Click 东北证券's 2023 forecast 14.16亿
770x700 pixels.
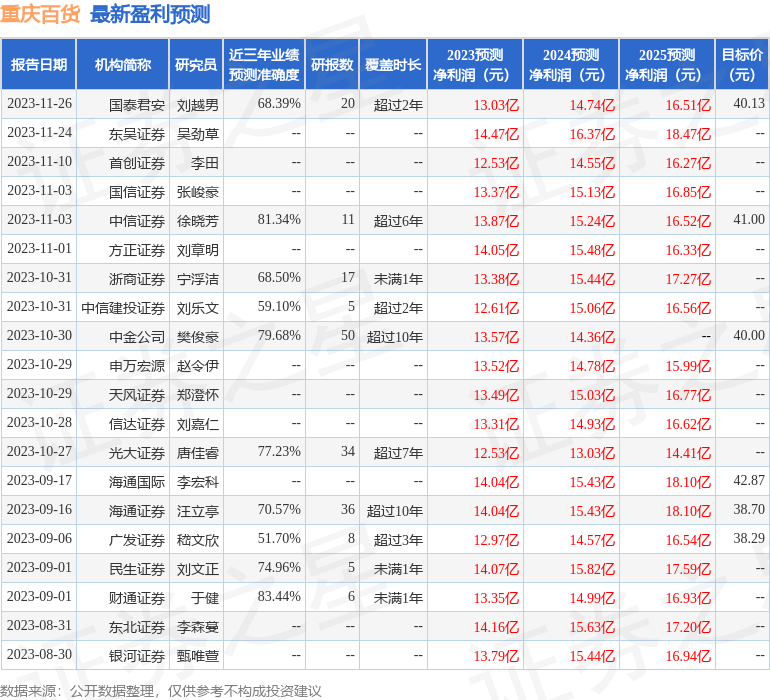point(496,627)
